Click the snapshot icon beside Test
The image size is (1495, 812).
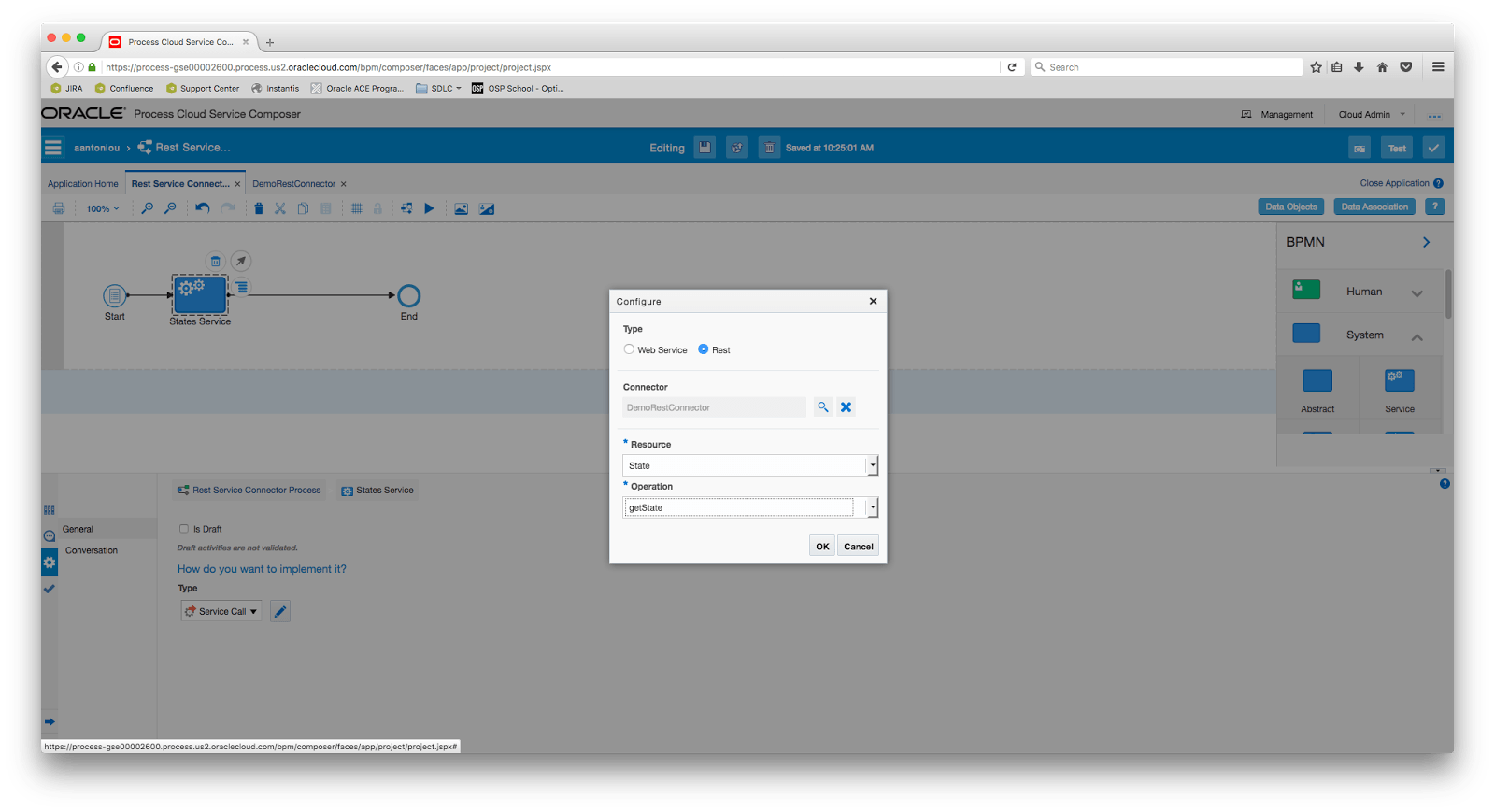[x=1360, y=148]
